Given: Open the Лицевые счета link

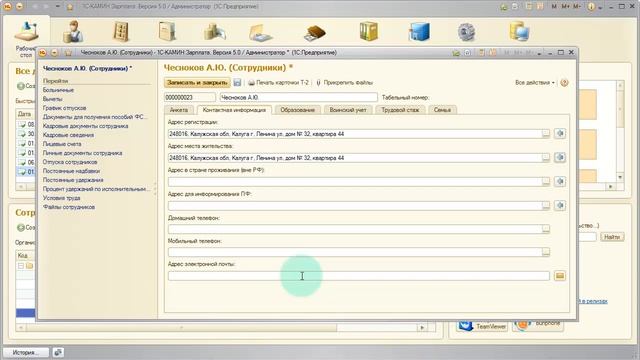Looking at the screenshot, I should coord(62,144).
